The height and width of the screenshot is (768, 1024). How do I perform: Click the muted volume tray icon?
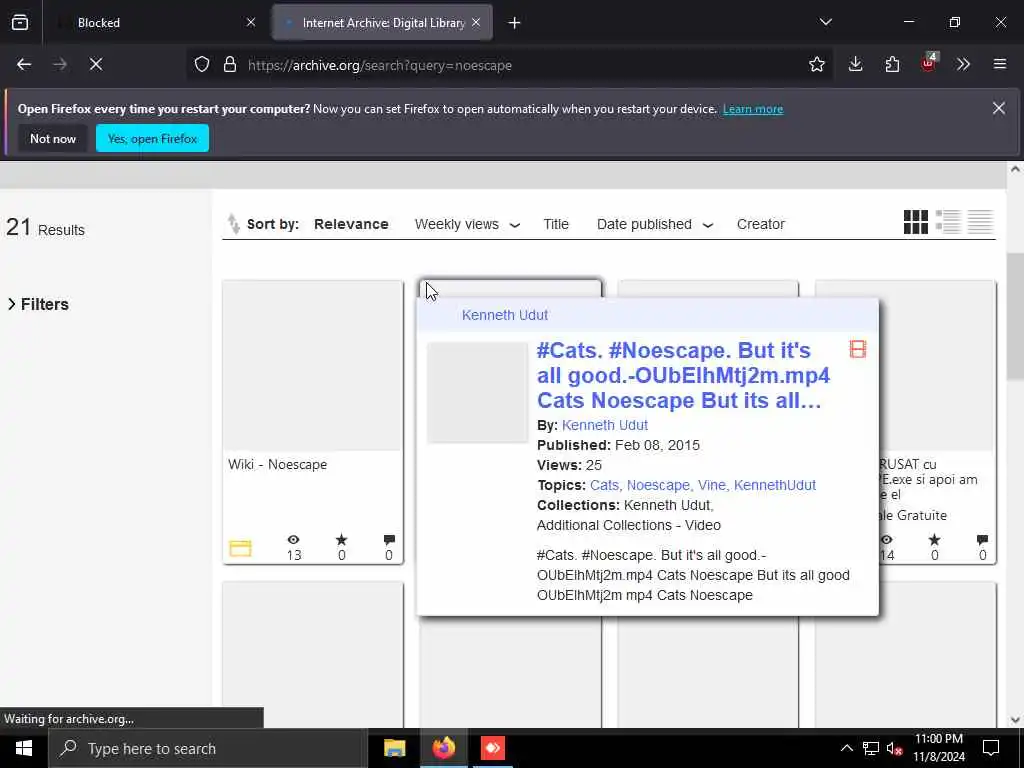pyautogui.click(x=894, y=748)
